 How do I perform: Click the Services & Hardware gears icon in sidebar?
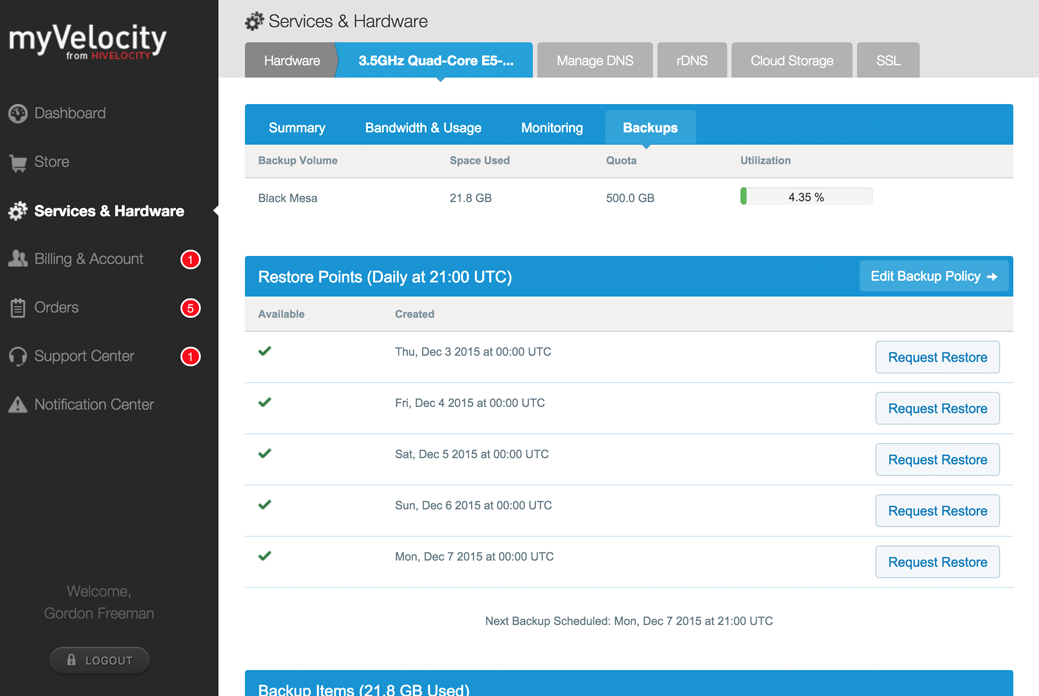[18, 211]
